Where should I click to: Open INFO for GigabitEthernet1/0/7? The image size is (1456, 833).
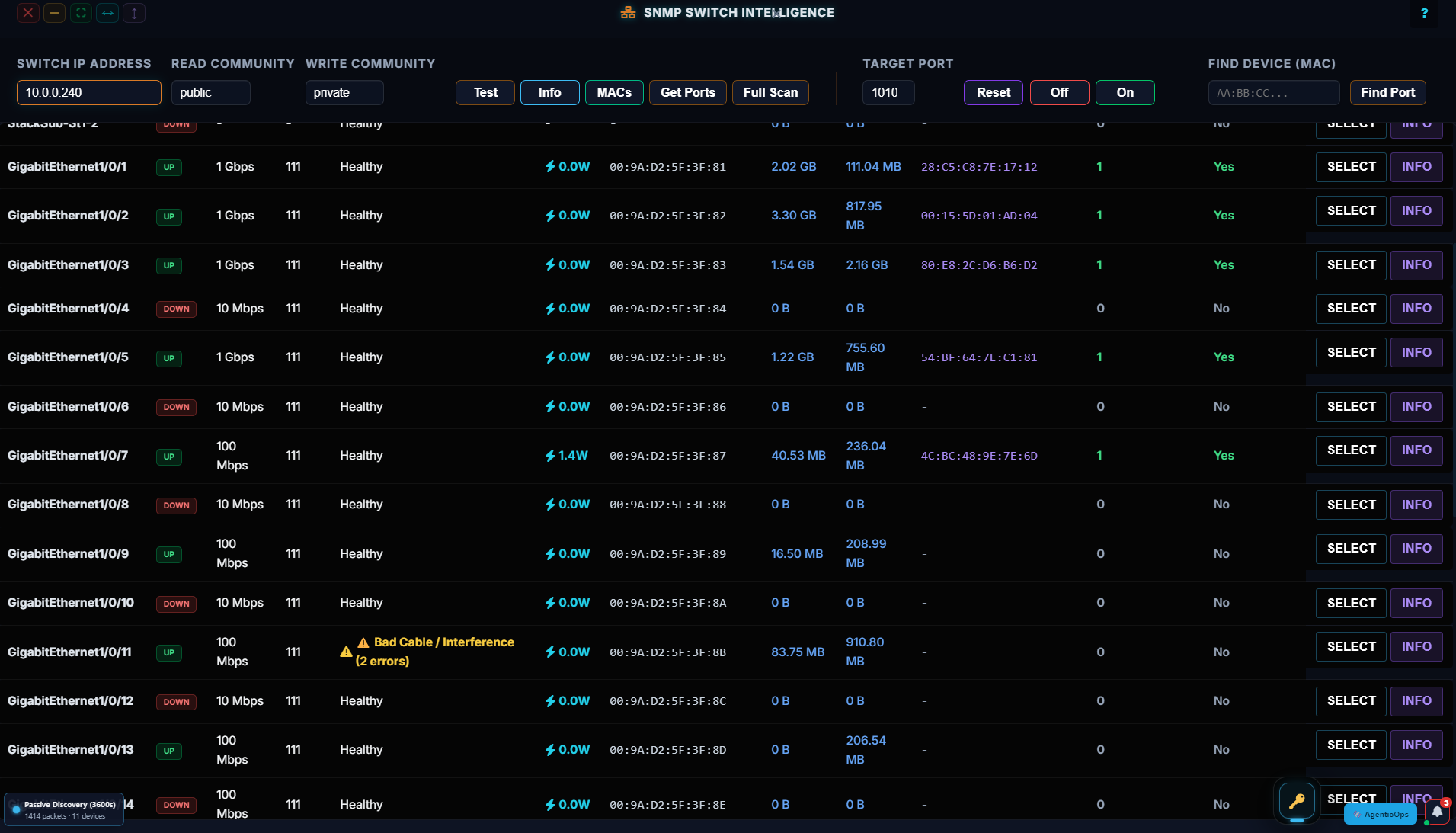1416,450
